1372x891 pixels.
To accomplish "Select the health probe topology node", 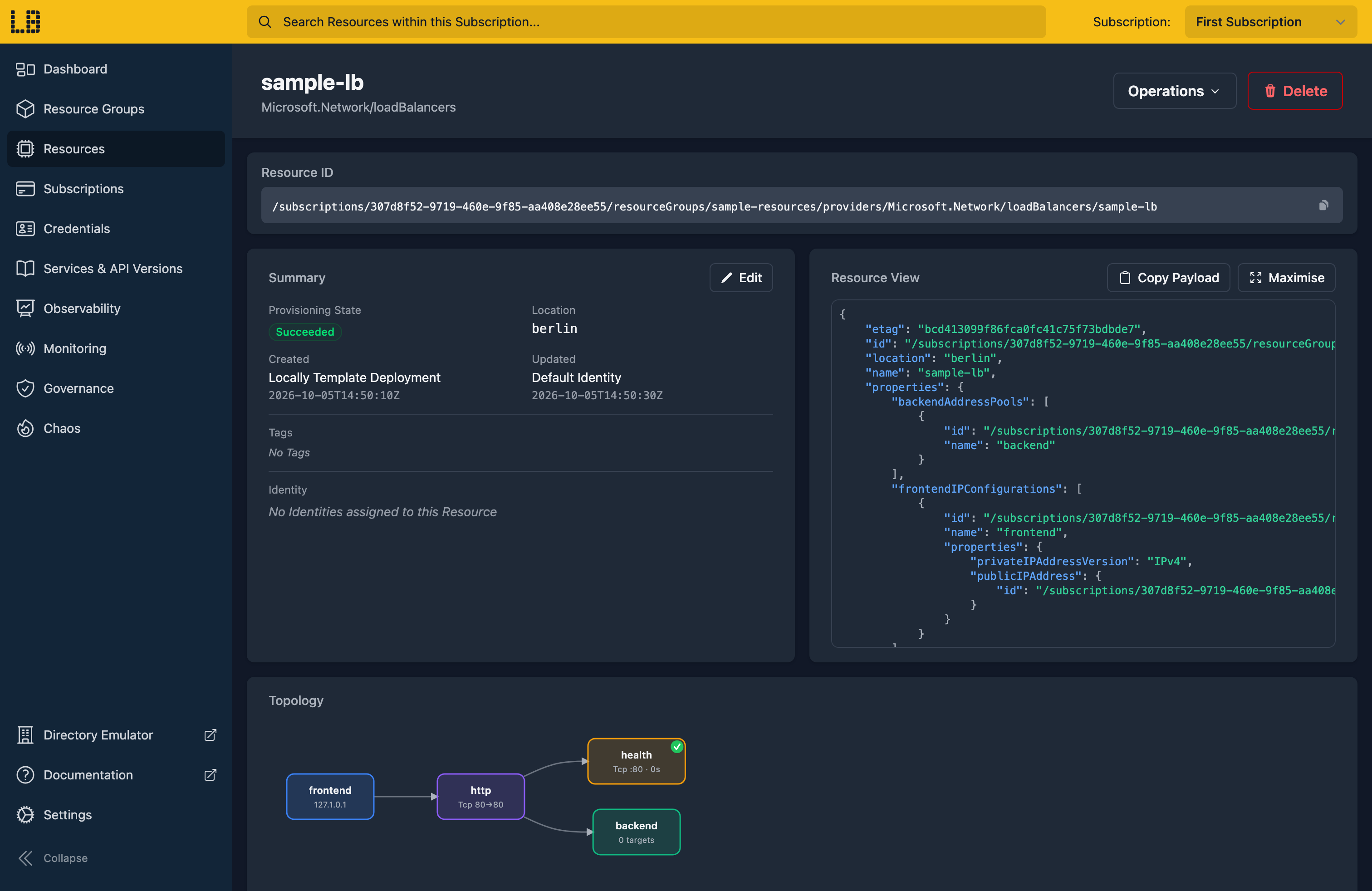I will tap(636, 761).
